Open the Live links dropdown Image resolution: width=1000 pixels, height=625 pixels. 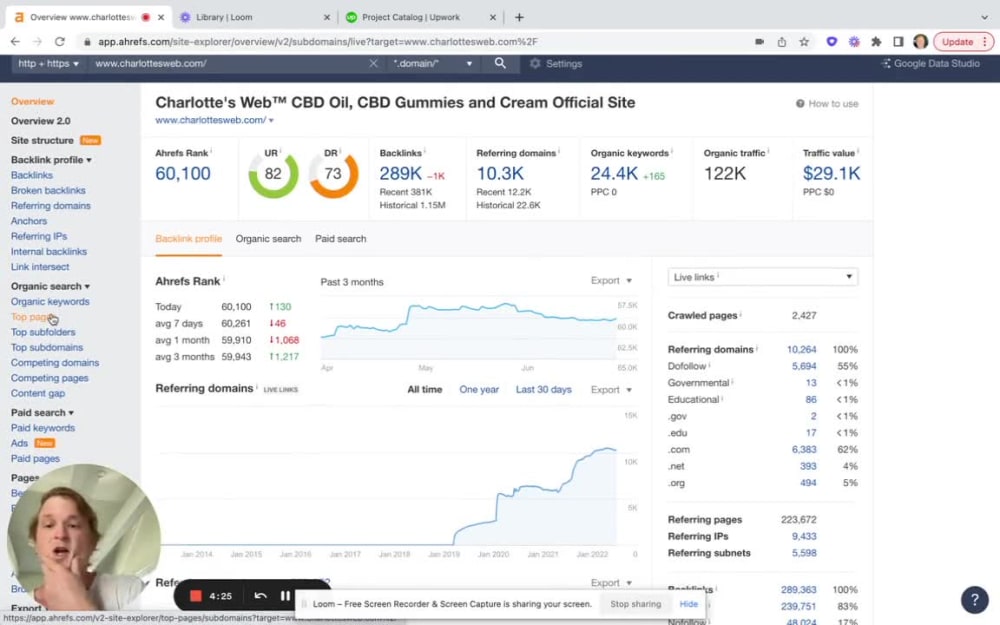click(x=763, y=277)
